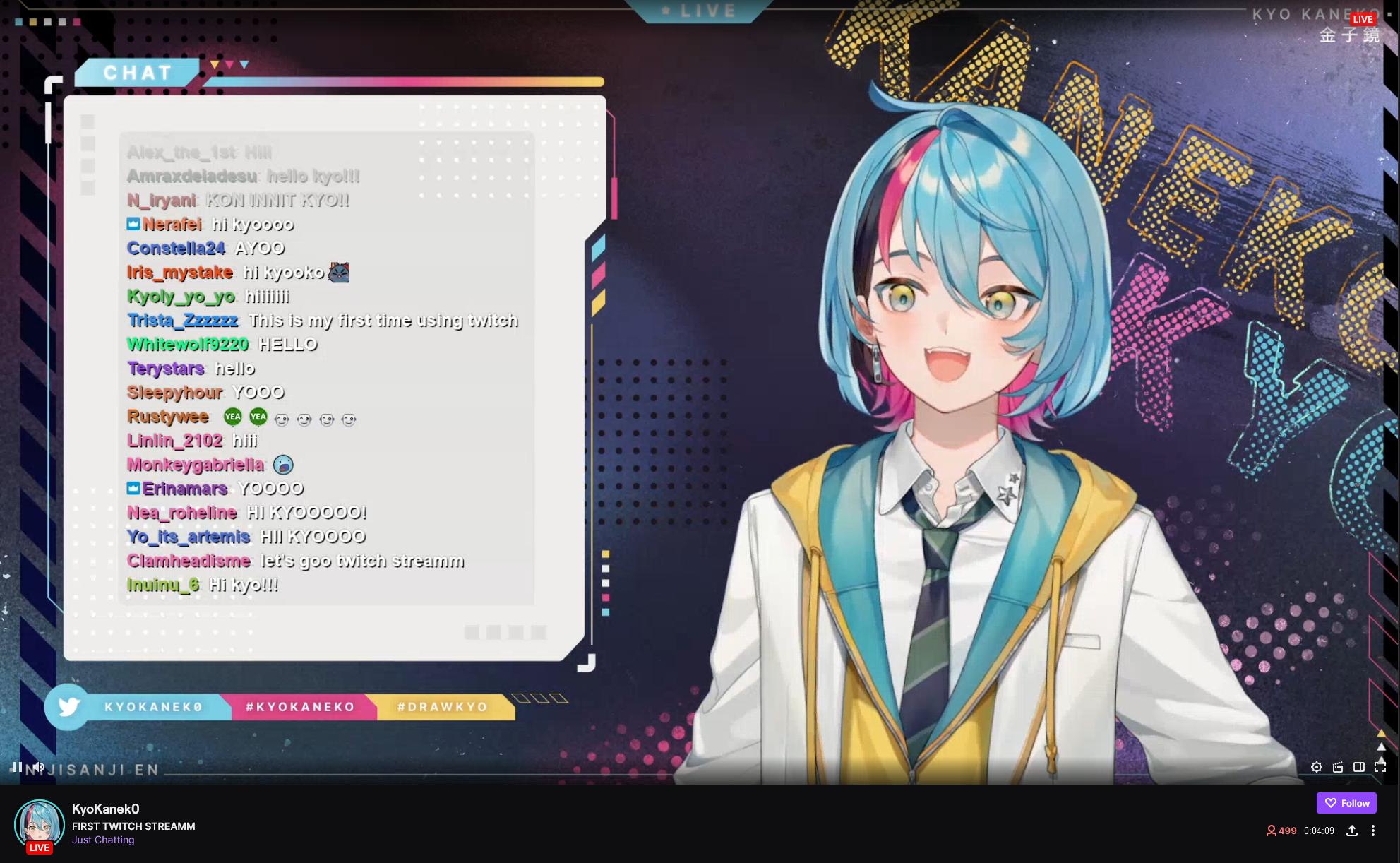This screenshot has height=863, width=1400.
Task: Click the 0:04:09 stream uptime
Action: (x=1319, y=831)
